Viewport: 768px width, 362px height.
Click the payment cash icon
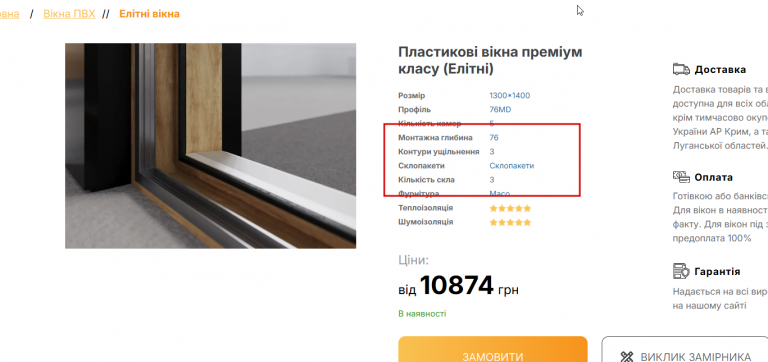681,176
